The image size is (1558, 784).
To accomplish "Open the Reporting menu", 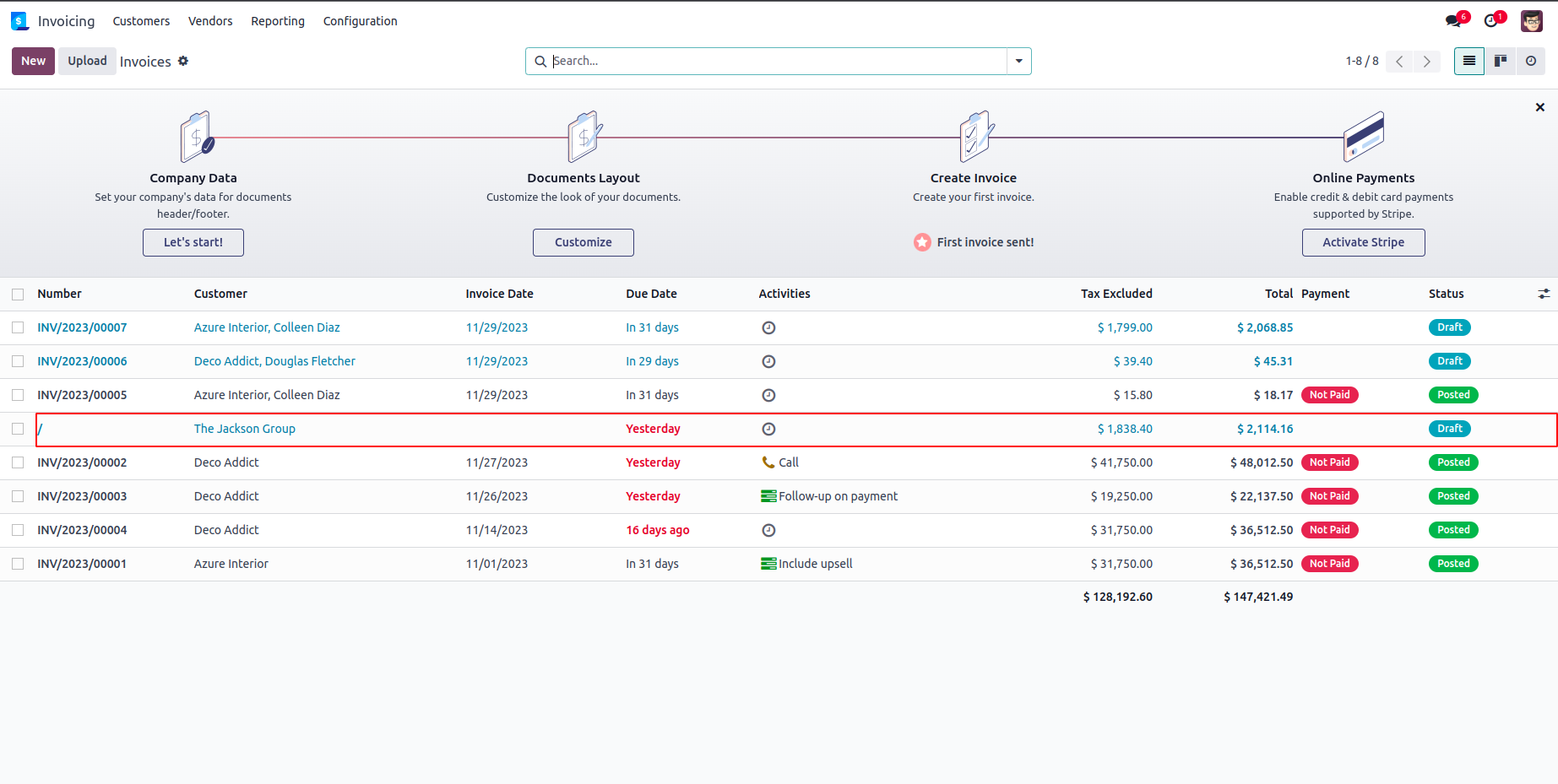I will click(x=277, y=21).
